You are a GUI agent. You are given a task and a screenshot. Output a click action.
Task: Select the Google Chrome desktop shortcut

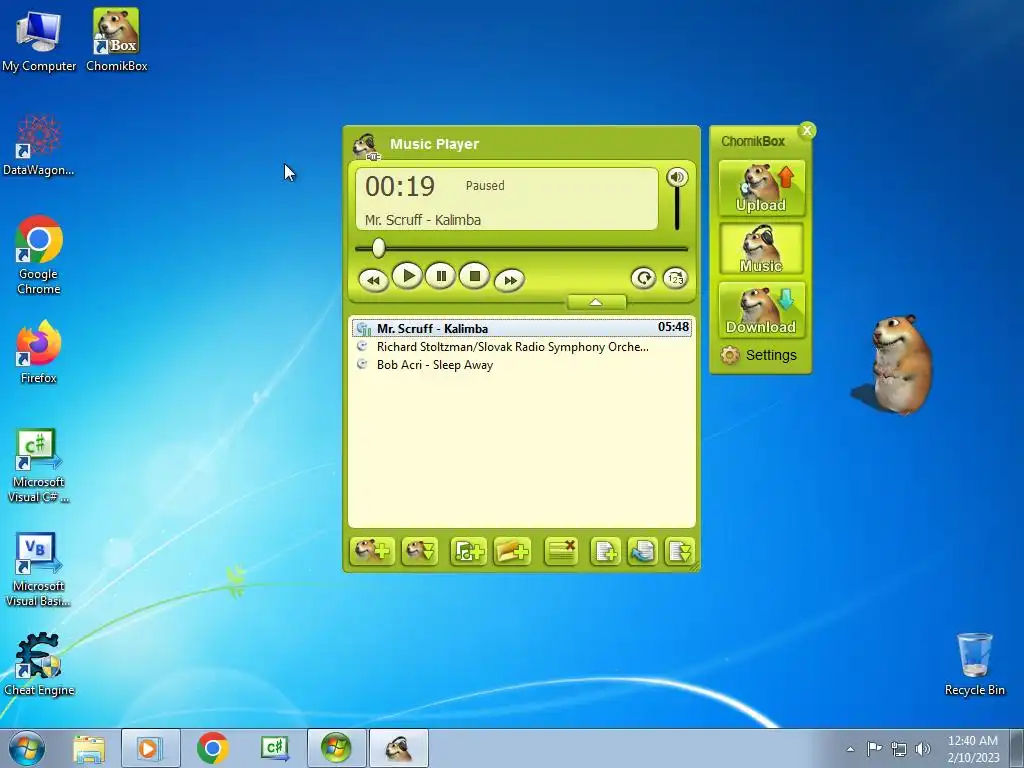tap(39, 255)
